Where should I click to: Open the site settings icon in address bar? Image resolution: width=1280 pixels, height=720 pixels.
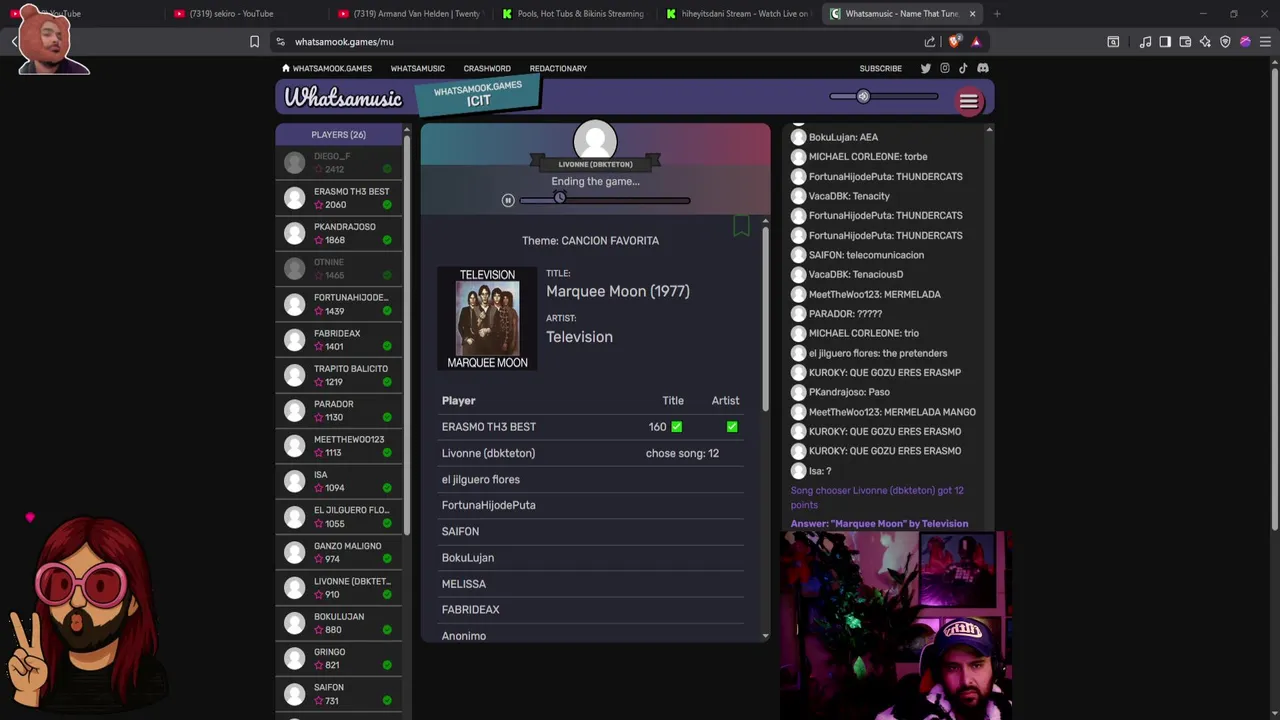point(280,42)
